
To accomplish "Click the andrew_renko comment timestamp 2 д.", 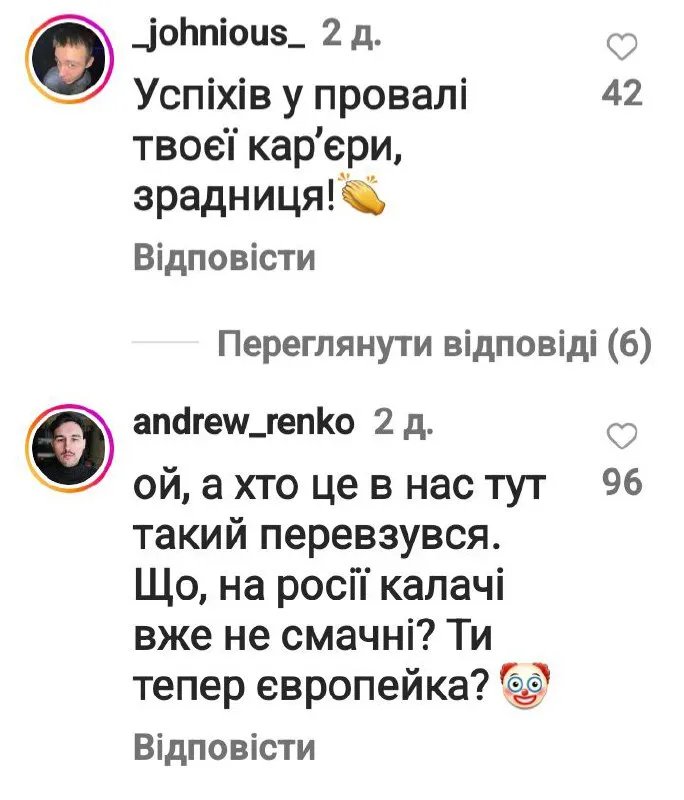I will point(403,423).
